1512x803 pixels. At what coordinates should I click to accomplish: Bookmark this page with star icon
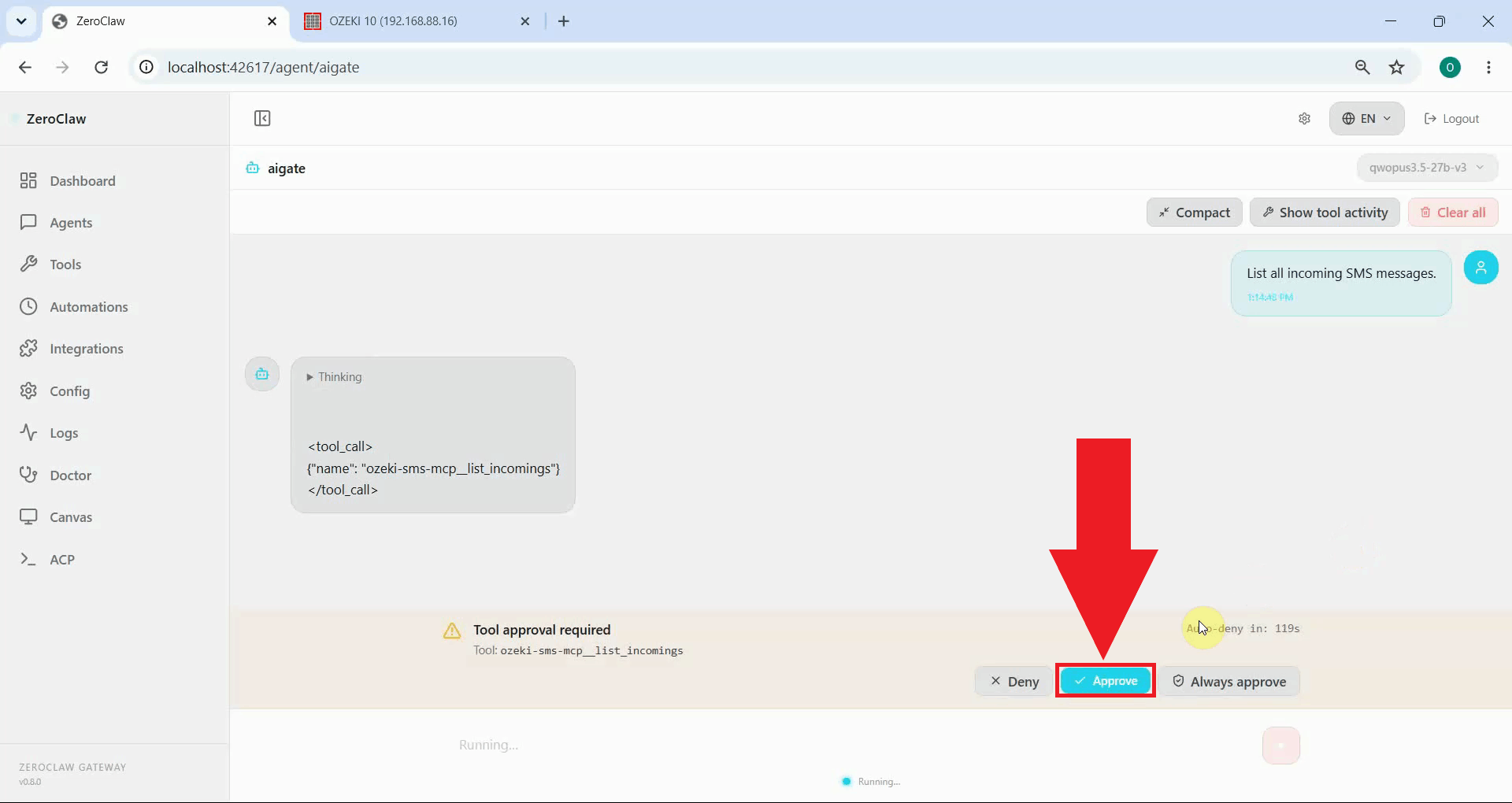click(x=1396, y=68)
